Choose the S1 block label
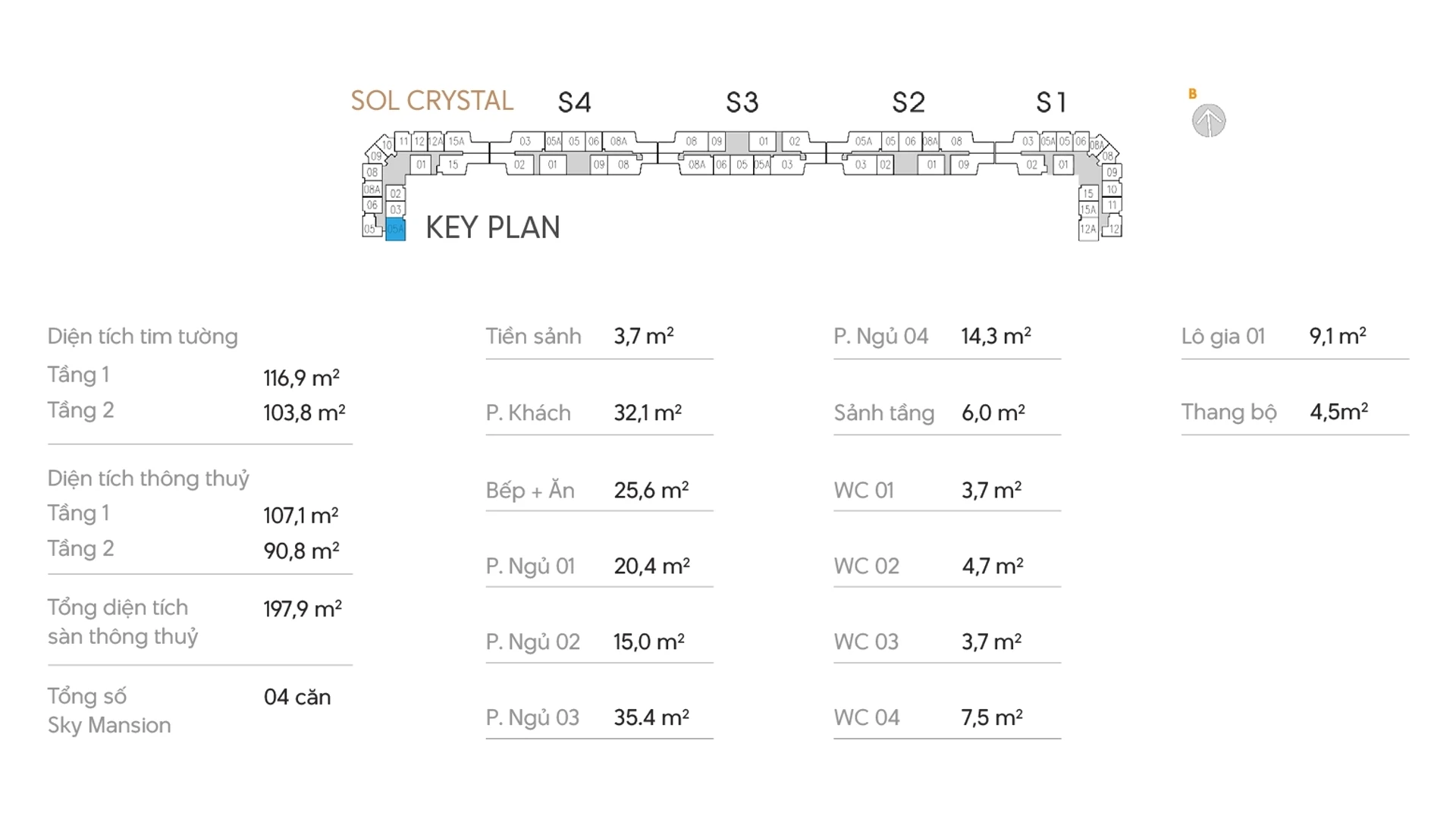 [x=1051, y=102]
